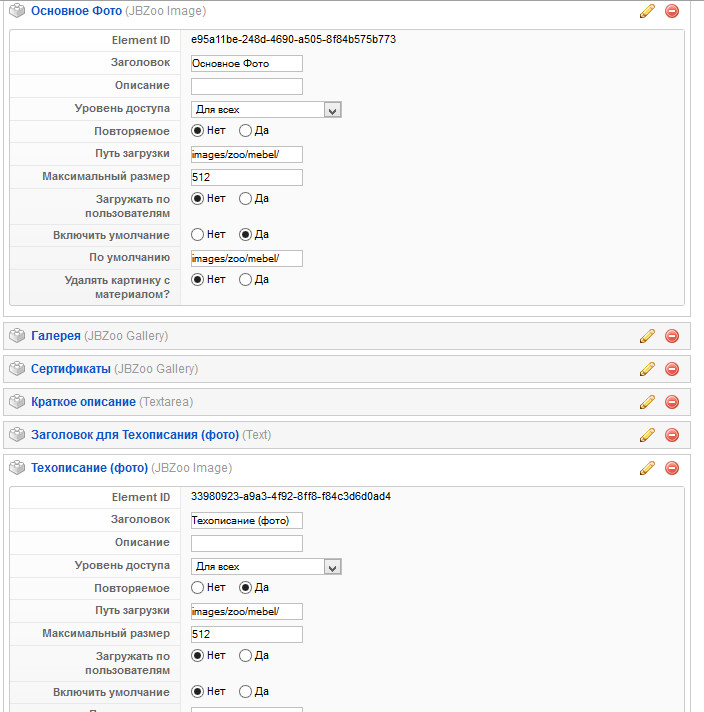Click pencil edit icon for Основное Фото
Image resolution: width=704 pixels, height=712 pixels.
[x=647, y=11]
